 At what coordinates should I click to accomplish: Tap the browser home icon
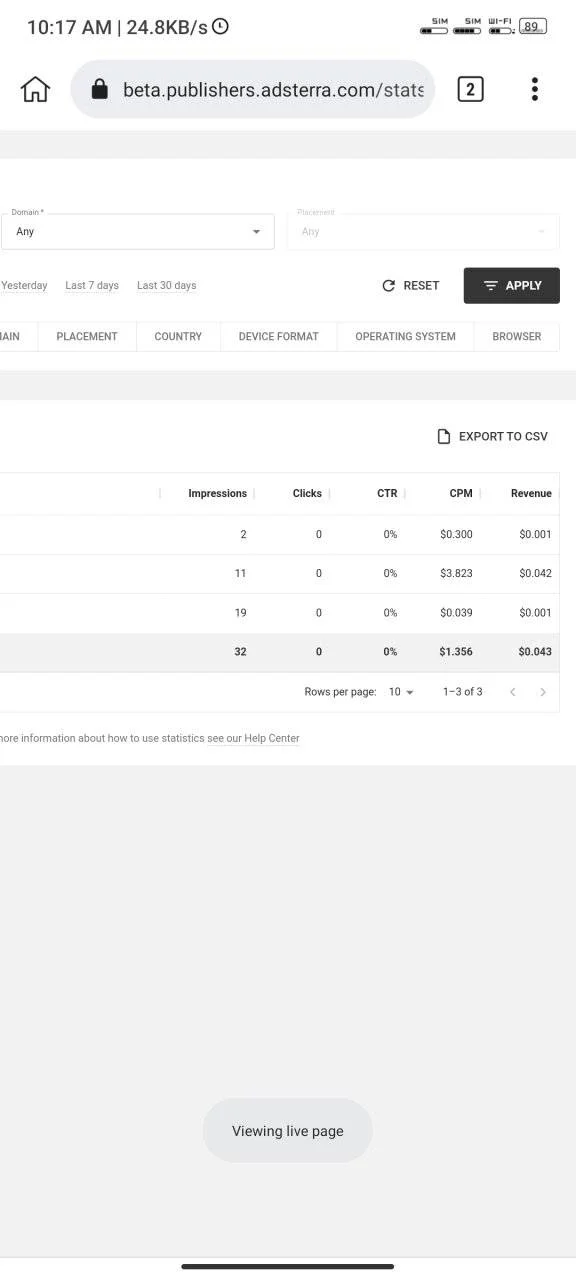coord(35,89)
